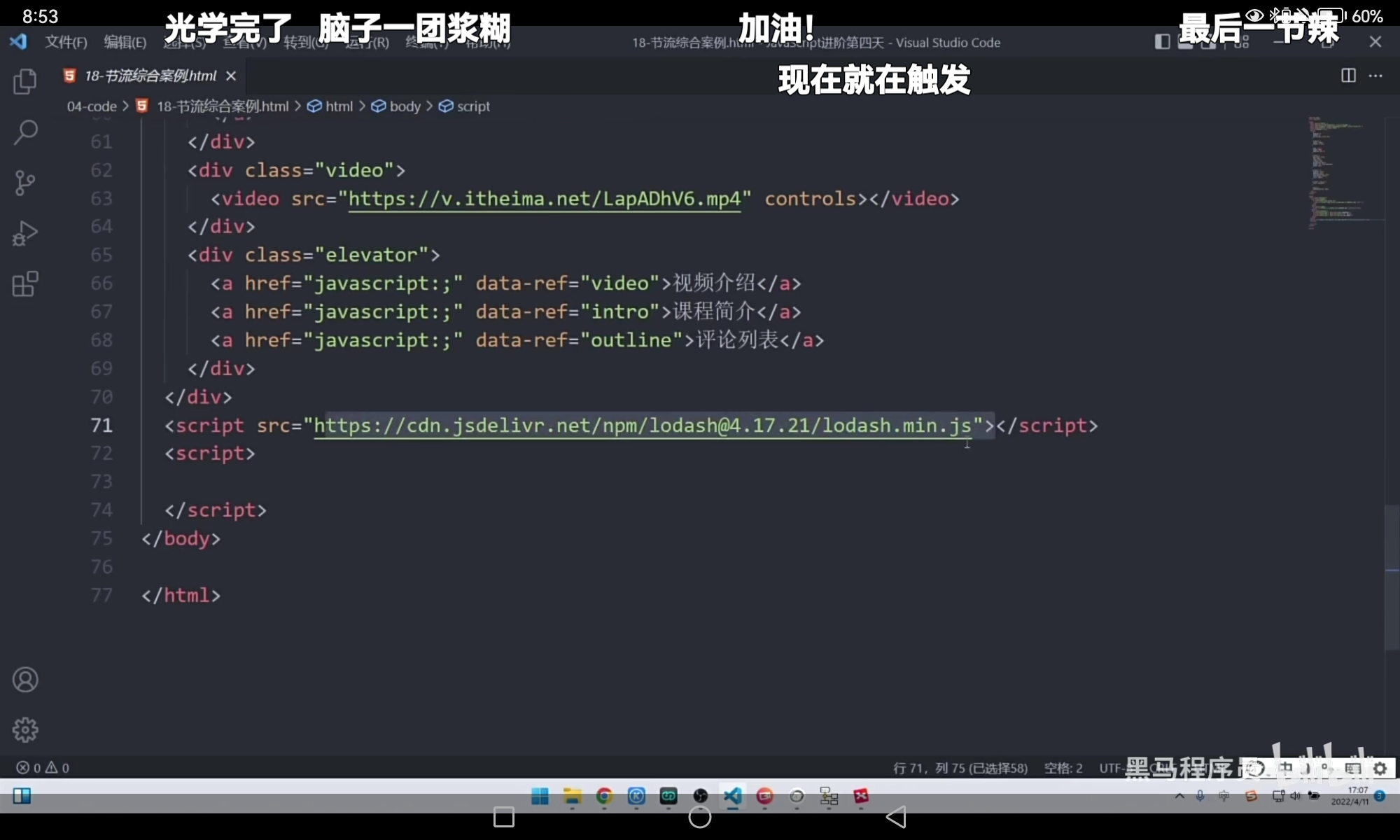The width and height of the screenshot is (1400, 840).
Task: Click the lodash CDN URL link
Action: click(x=643, y=426)
